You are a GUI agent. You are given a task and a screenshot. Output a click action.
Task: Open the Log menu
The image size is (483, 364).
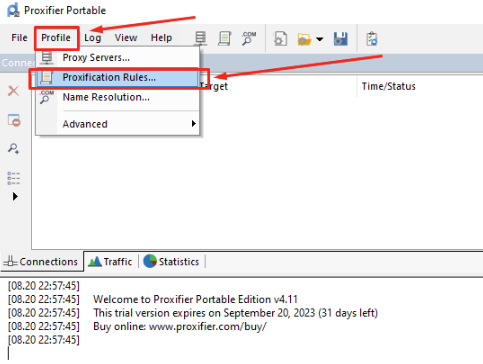[92, 38]
